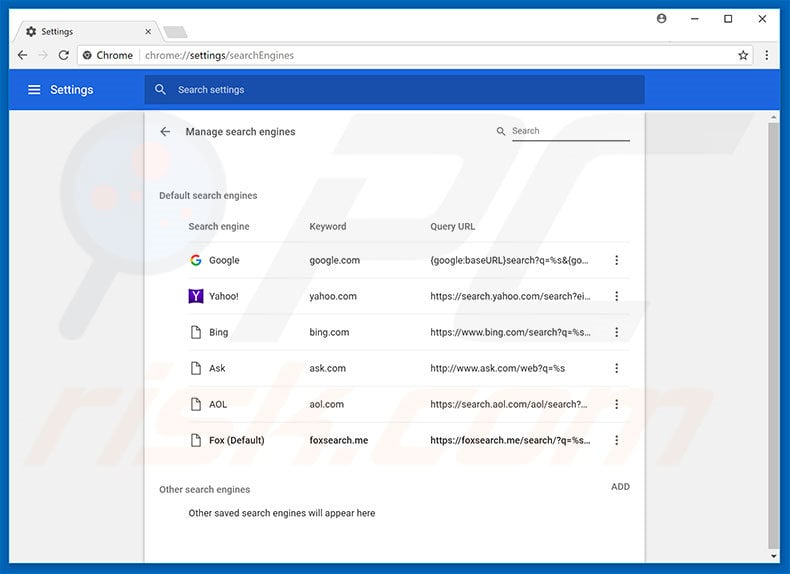The width and height of the screenshot is (790, 574).
Task: Click ADD to add search engine
Action: click(x=620, y=487)
